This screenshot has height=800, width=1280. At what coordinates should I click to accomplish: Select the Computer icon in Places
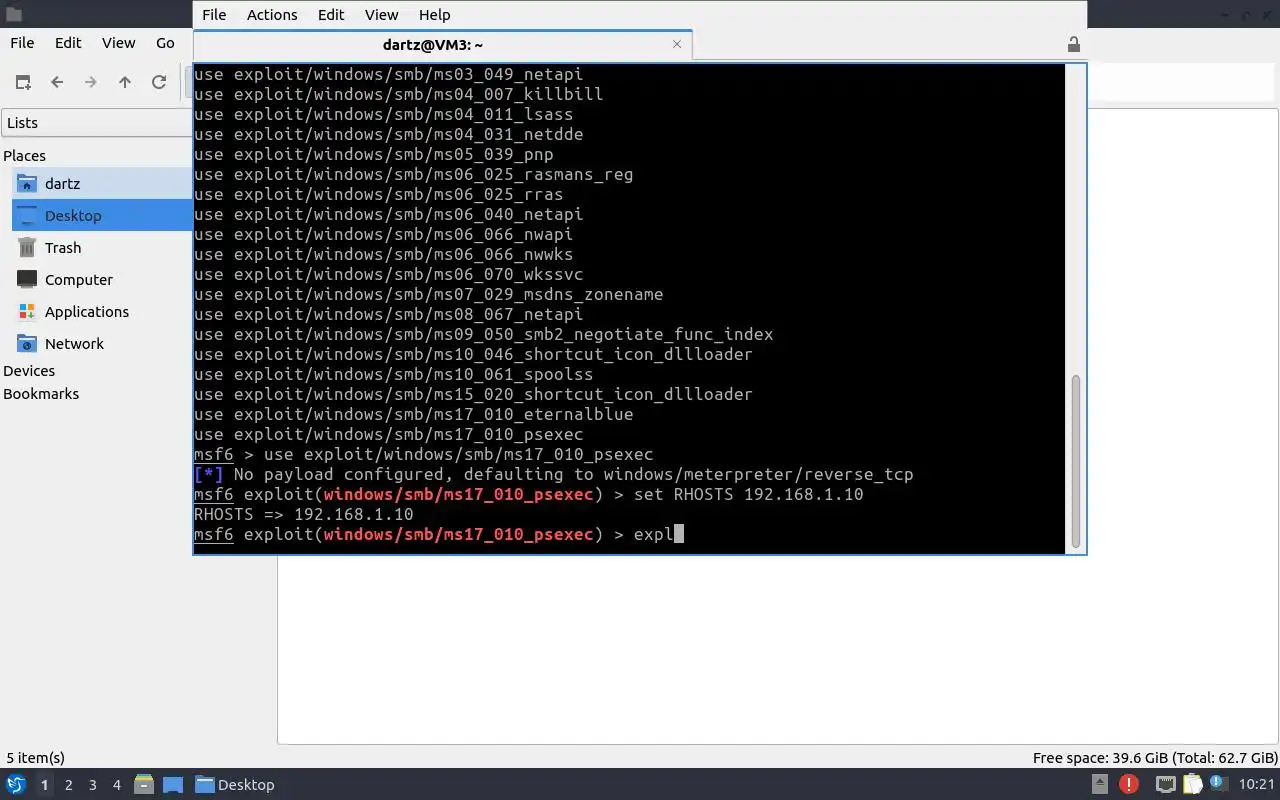(27, 280)
